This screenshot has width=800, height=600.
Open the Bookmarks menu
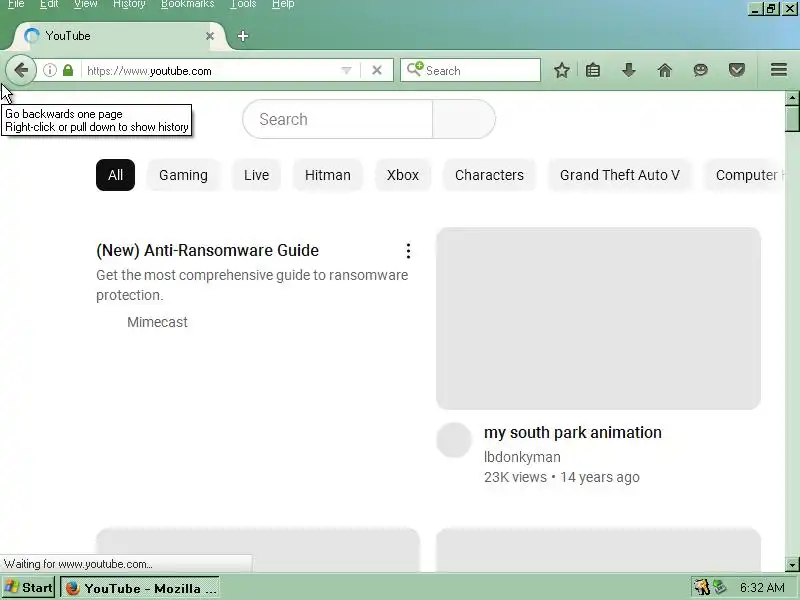(187, 4)
